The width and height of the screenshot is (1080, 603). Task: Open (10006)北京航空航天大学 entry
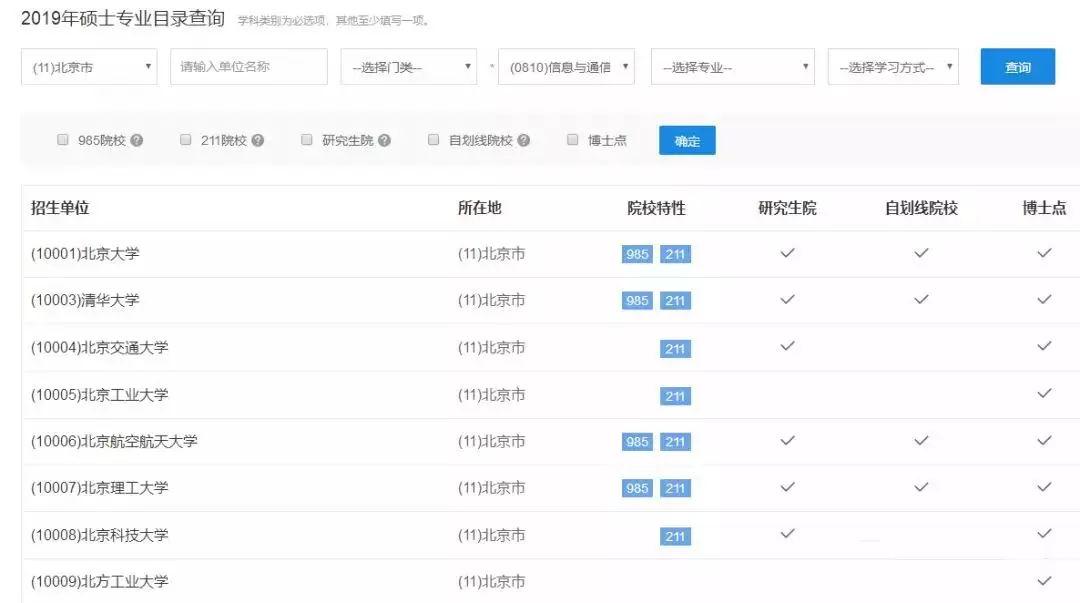(x=114, y=441)
